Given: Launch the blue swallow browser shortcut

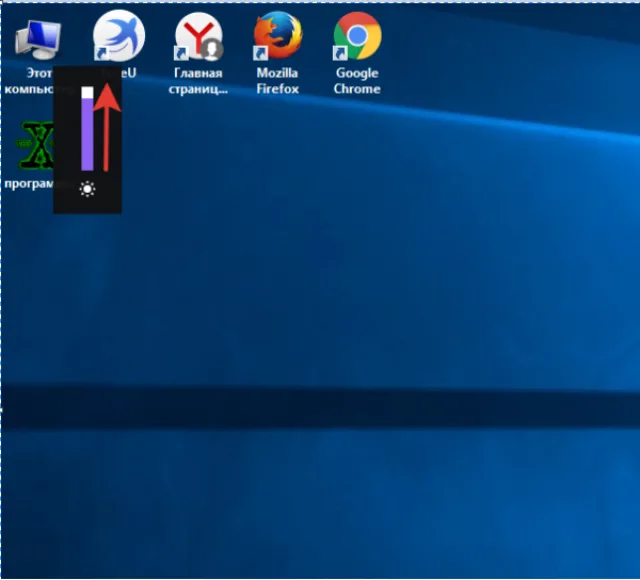Looking at the screenshot, I should [119, 36].
